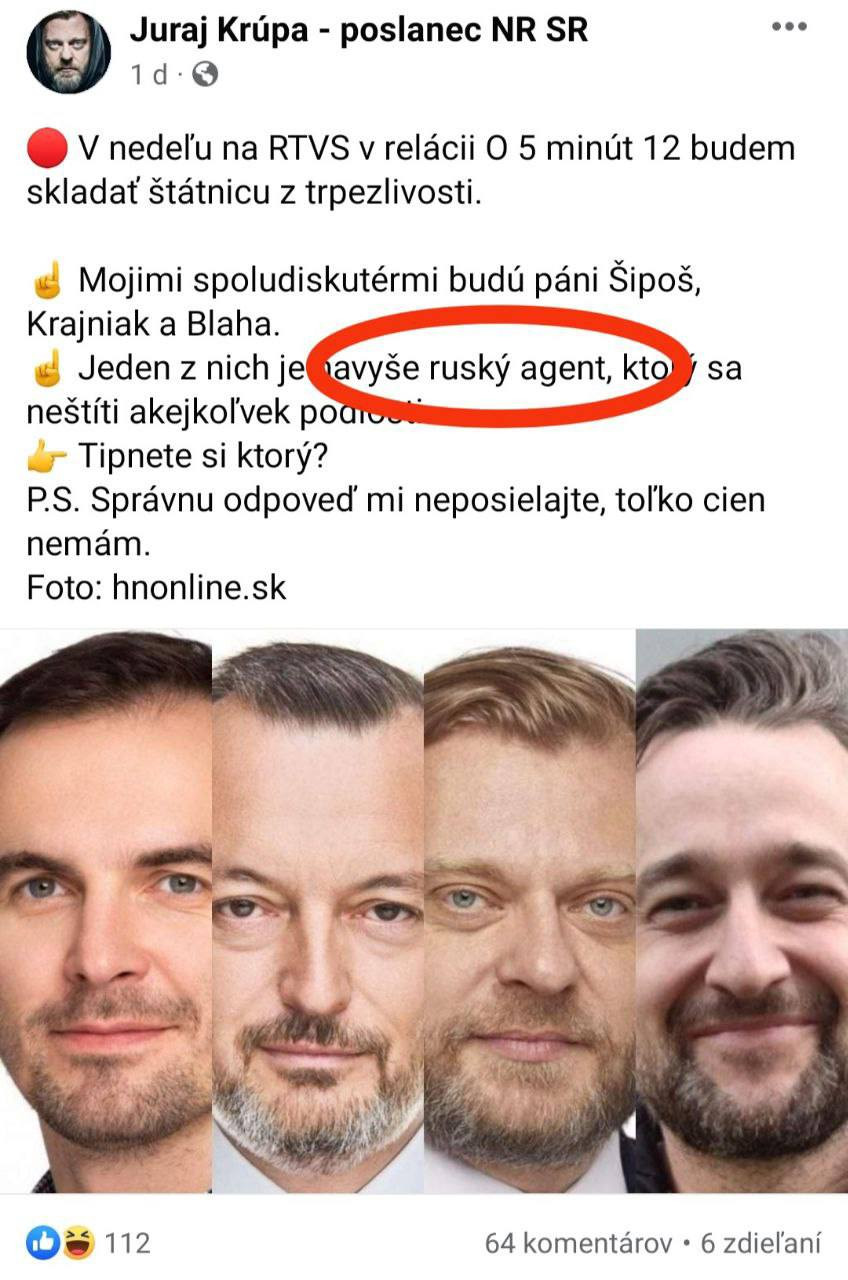
Task: Open the second face photo with the gray beard
Action: (x=318, y=912)
